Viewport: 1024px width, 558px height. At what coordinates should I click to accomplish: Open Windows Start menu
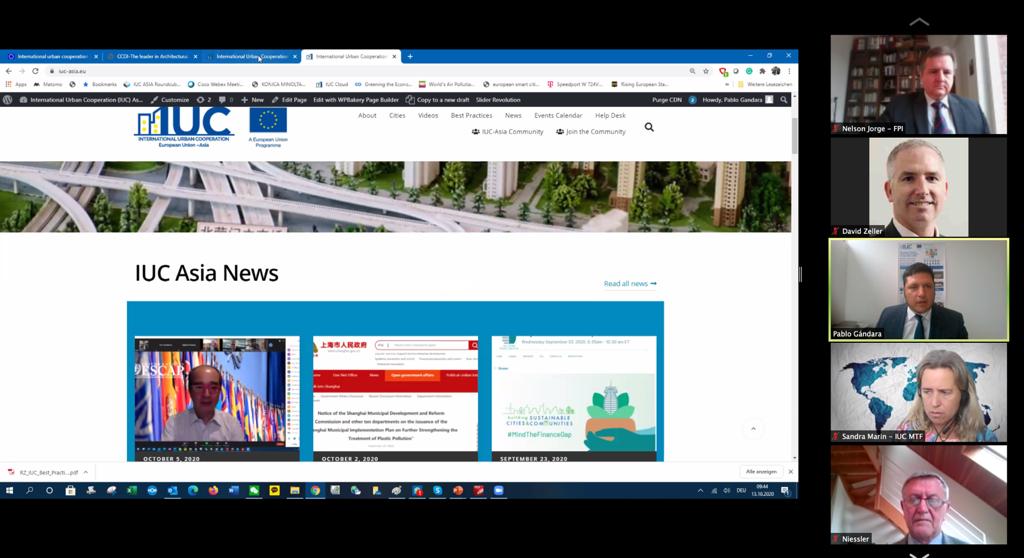click(9, 491)
